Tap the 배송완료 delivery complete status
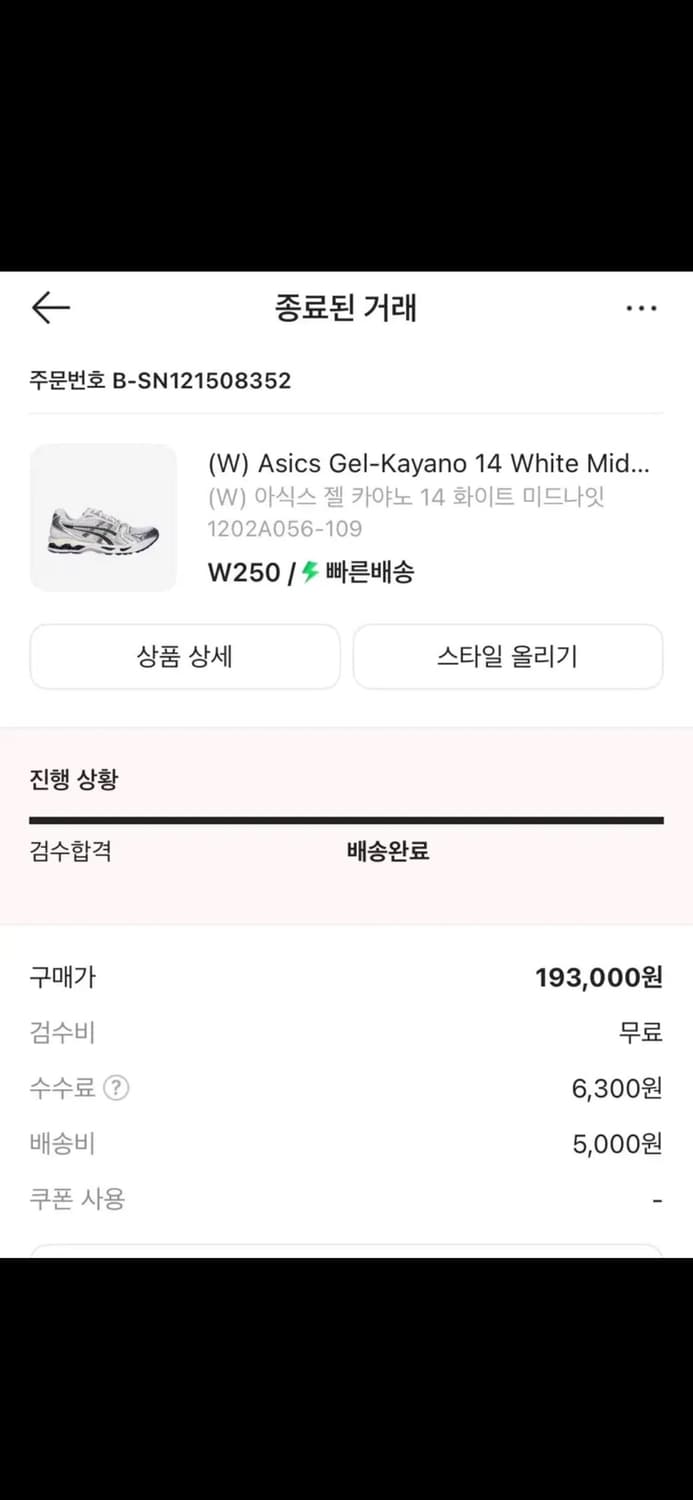Viewport: 693px width, 1500px height. (388, 851)
